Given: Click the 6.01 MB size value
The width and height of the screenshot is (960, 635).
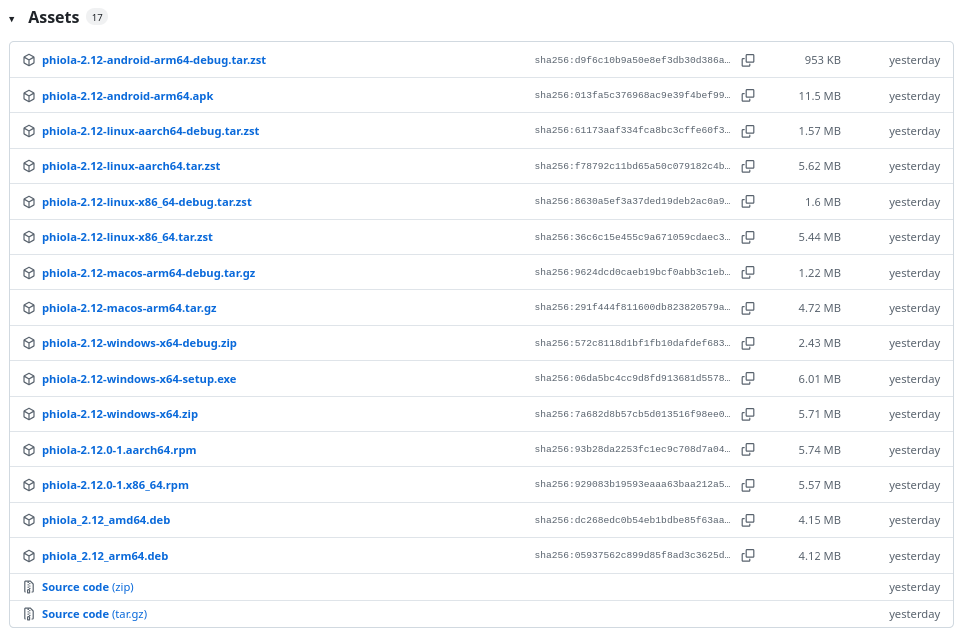Looking at the screenshot, I should (x=819, y=379).
